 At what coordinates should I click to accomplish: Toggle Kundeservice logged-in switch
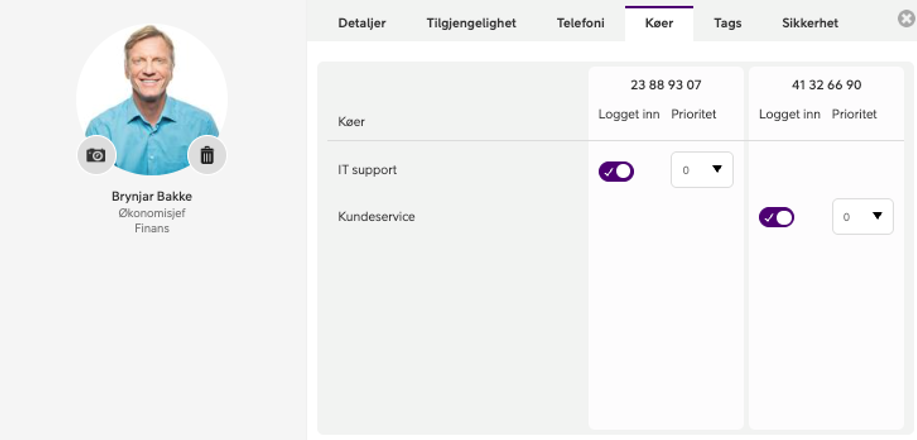[x=777, y=217]
